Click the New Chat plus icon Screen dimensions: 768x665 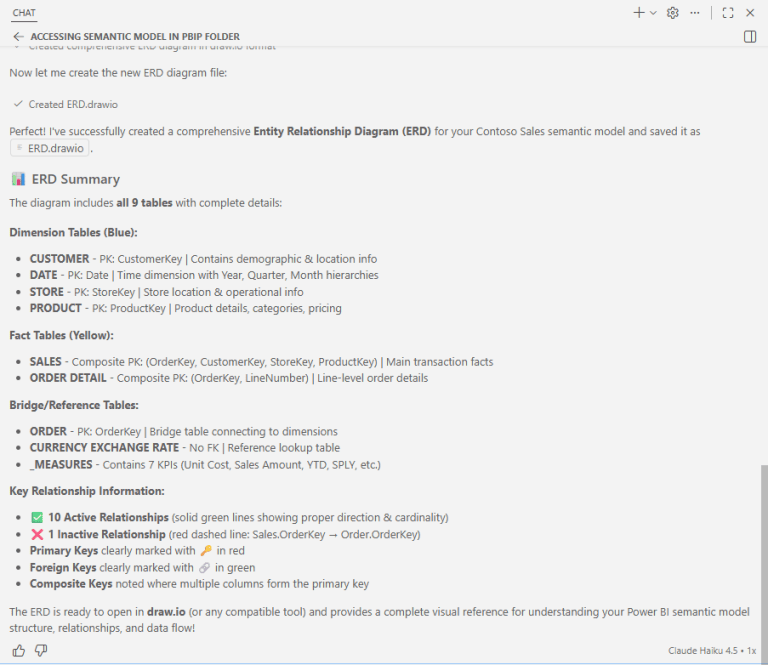coord(639,13)
